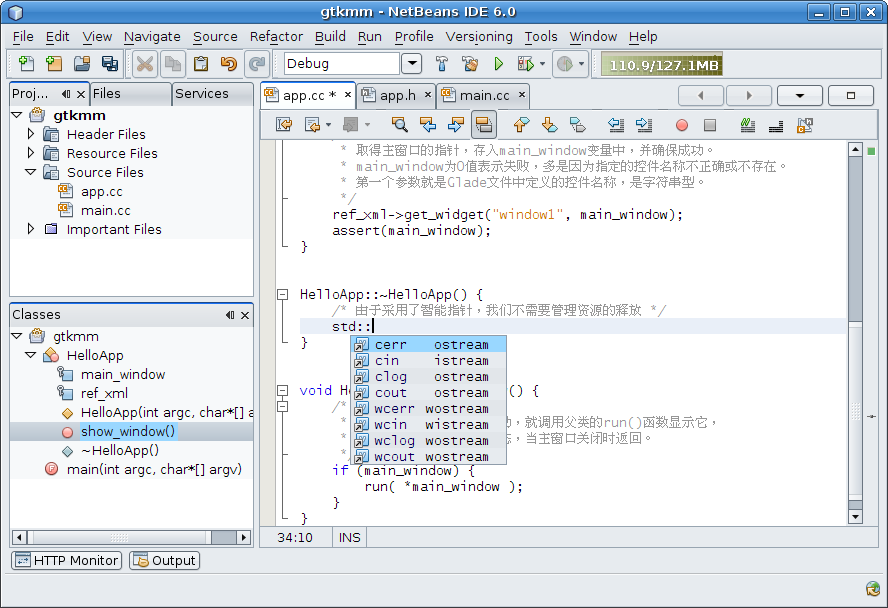Click red Start Macro Recording icon
Screen dimensions: 888x608
pyautogui.click(x=682, y=125)
